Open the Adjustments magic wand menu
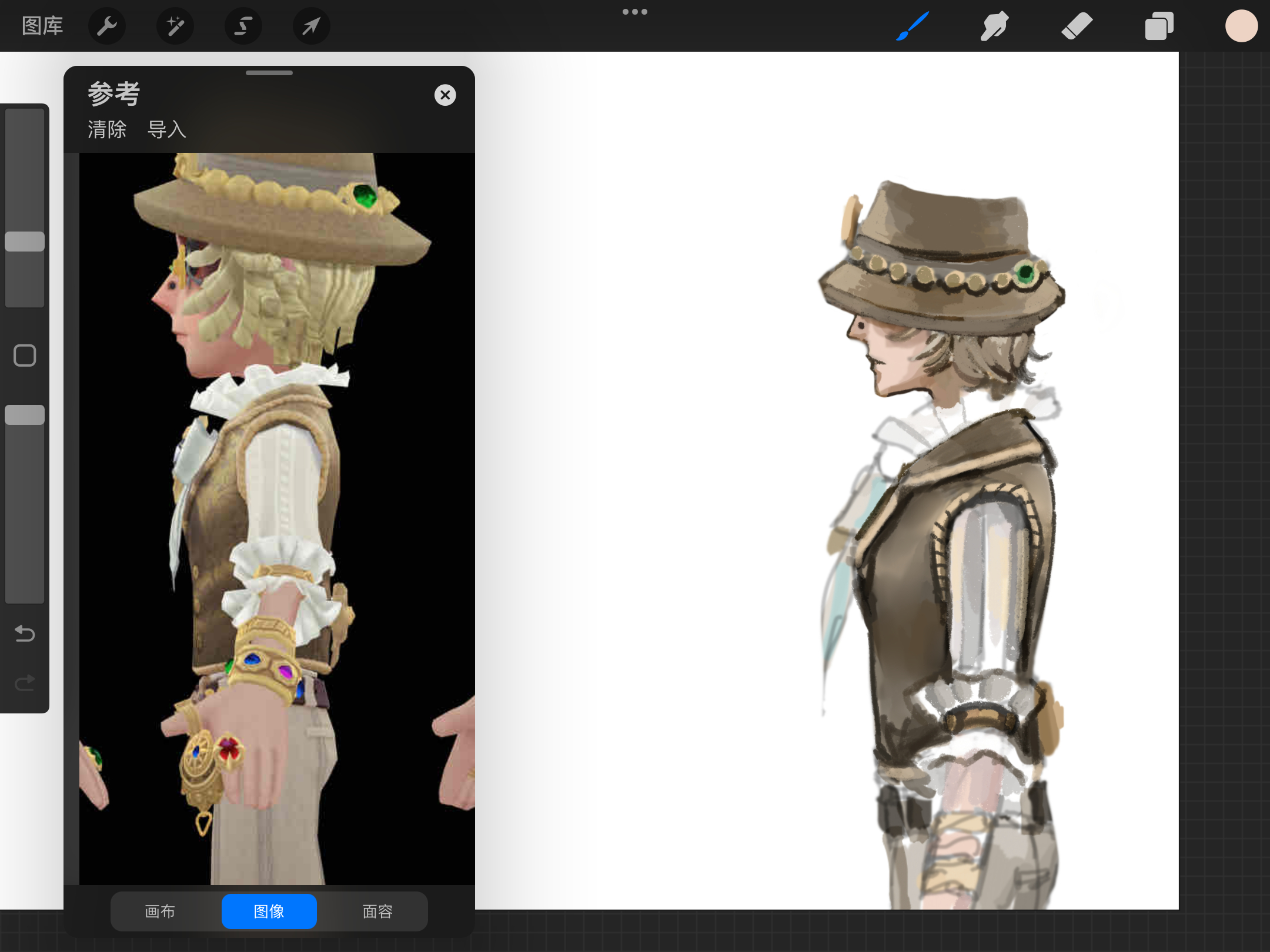 pos(175,26)
